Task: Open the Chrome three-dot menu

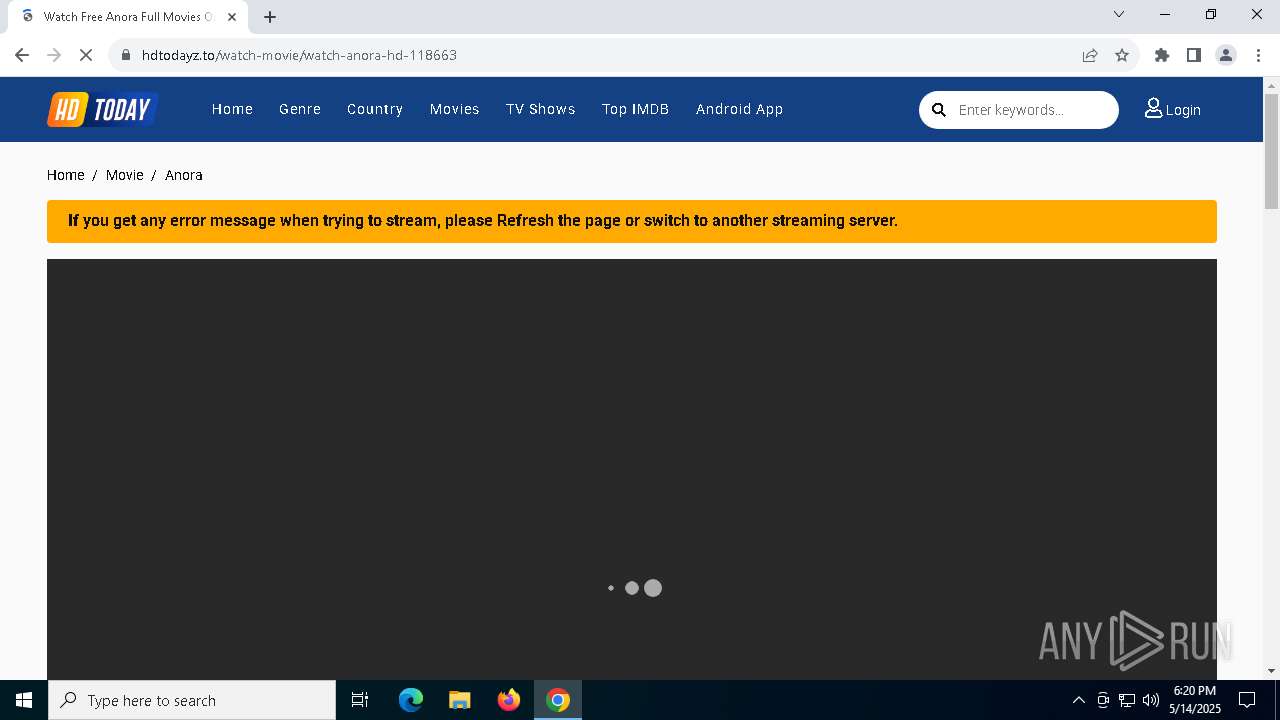Action: [1258, 55]
